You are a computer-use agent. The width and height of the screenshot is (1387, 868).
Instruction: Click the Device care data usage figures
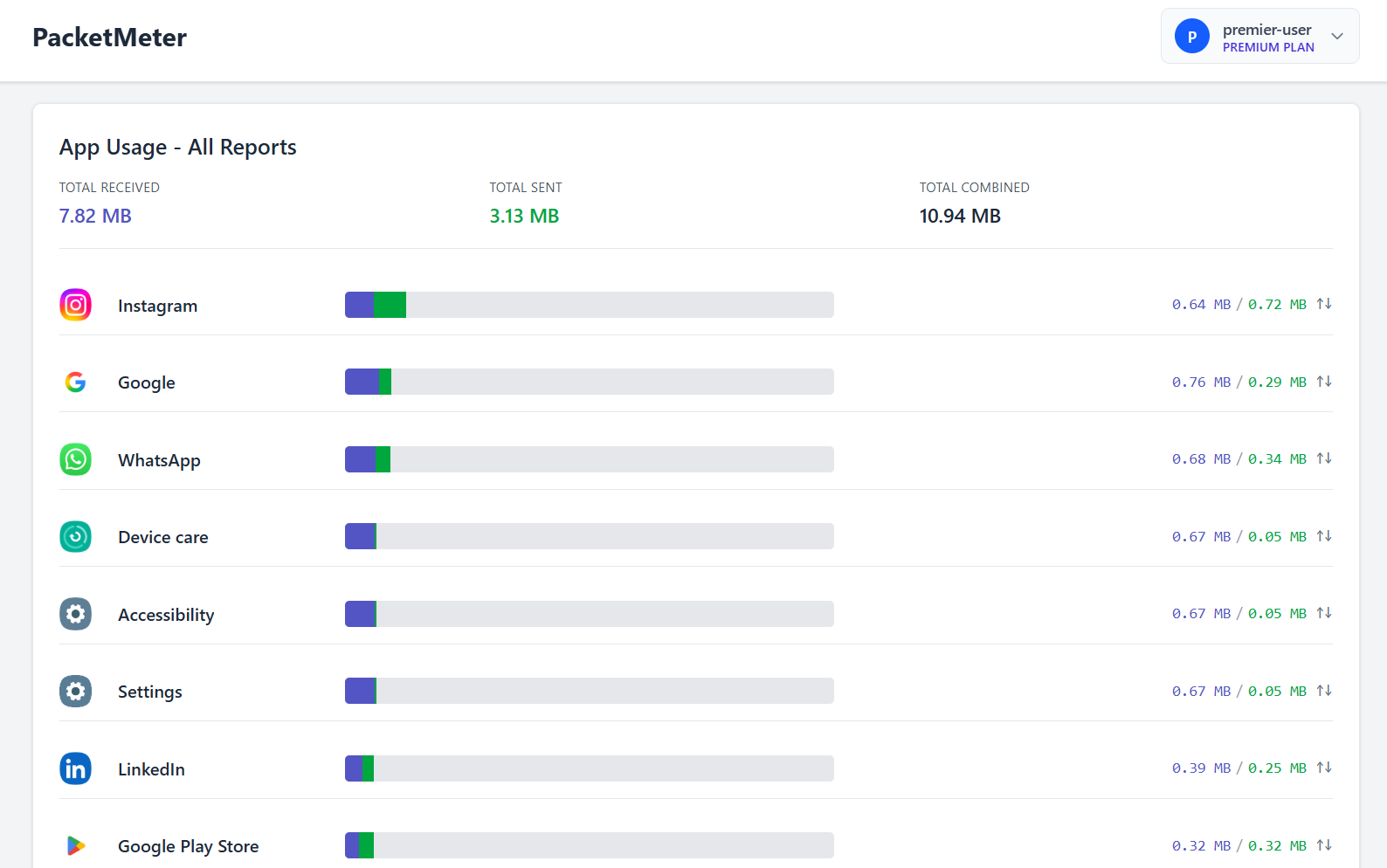click(1239, 536)
